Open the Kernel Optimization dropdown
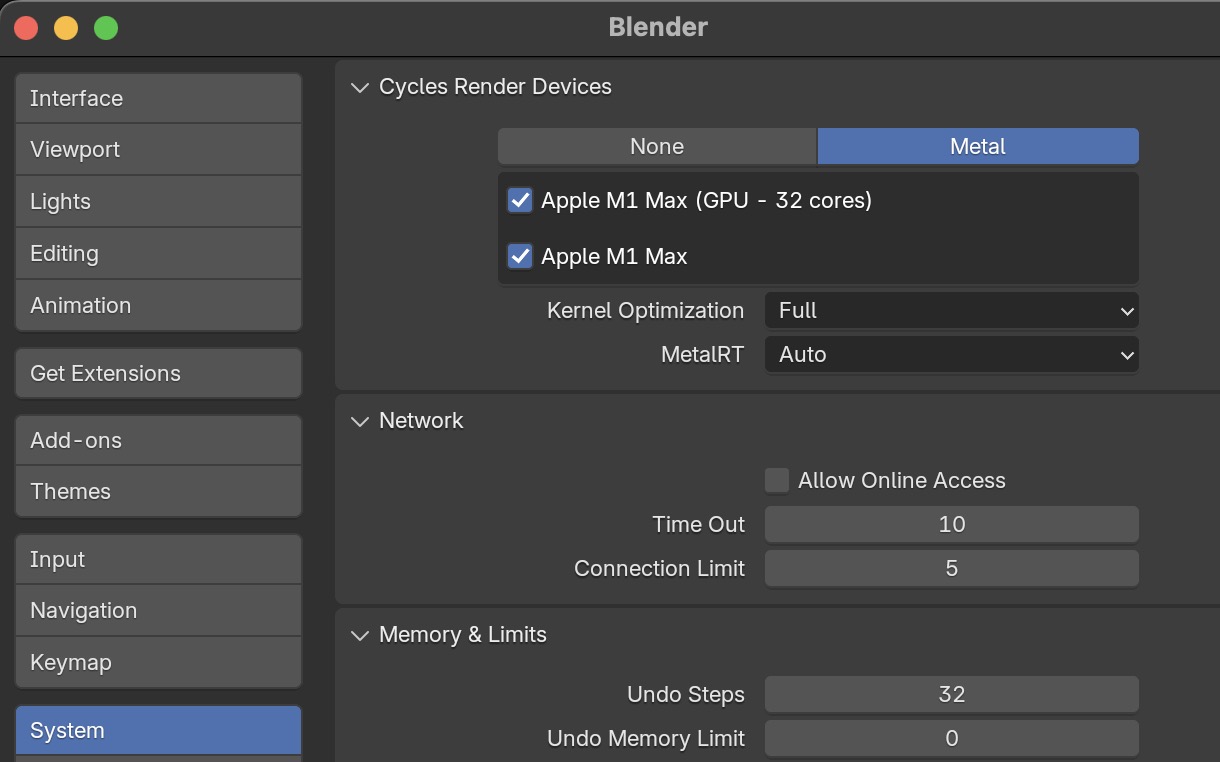The height and width of the screenshot is (762, 1220). [951, 311]
